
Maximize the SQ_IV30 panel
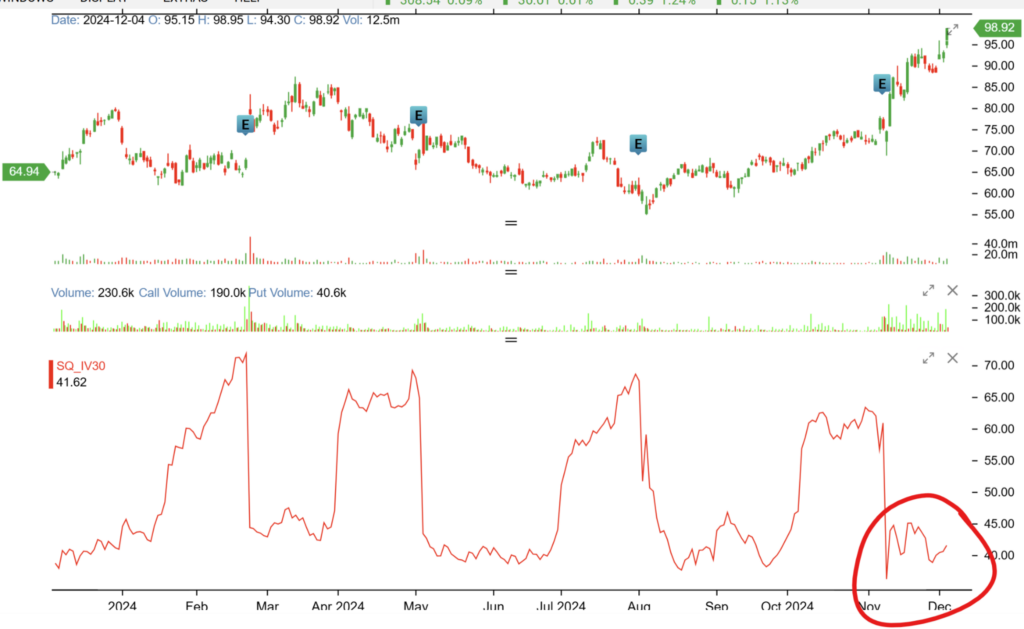tap(928, 358)
